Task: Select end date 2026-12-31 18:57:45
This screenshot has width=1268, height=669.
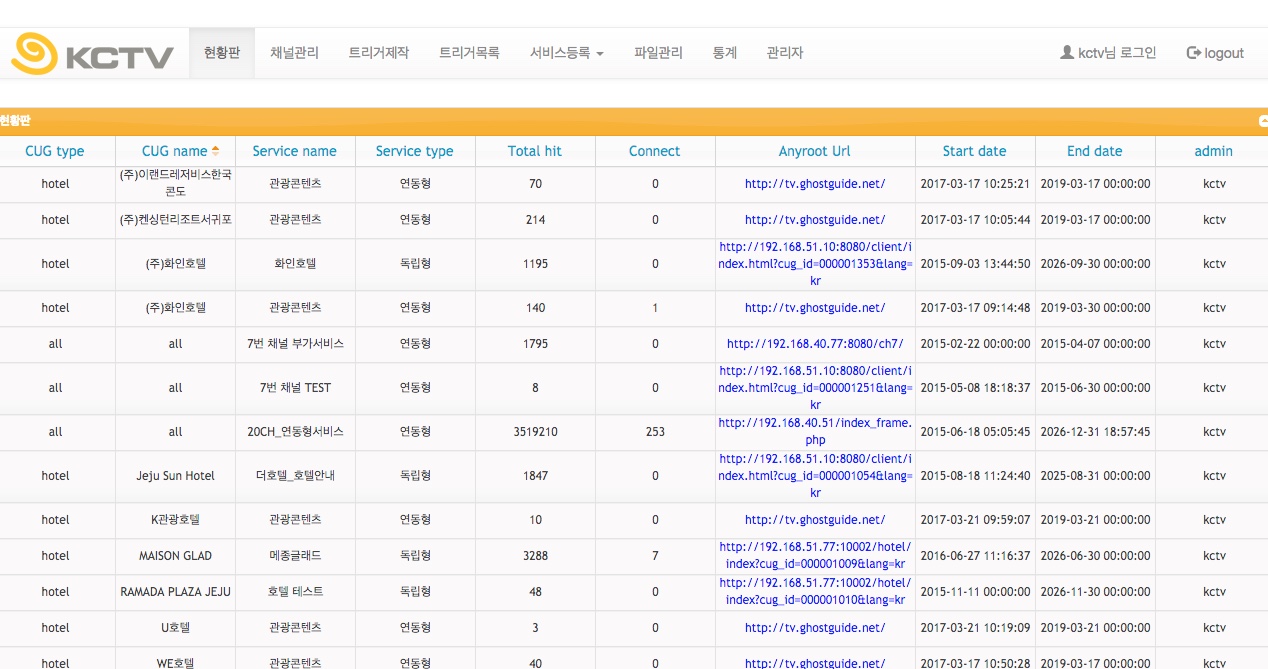Action: click(1095, 432)
